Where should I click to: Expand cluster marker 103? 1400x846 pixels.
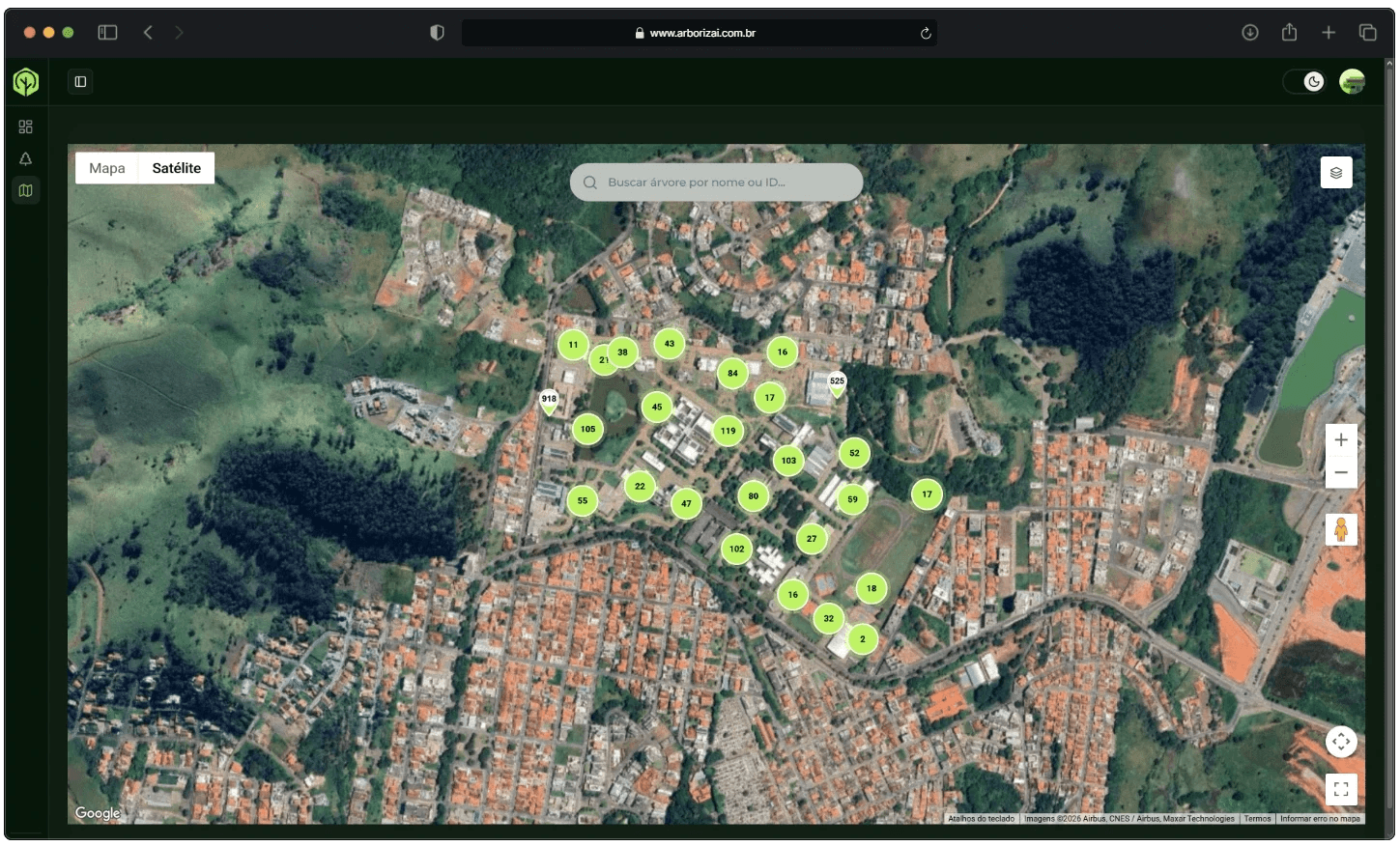[788, 461]
